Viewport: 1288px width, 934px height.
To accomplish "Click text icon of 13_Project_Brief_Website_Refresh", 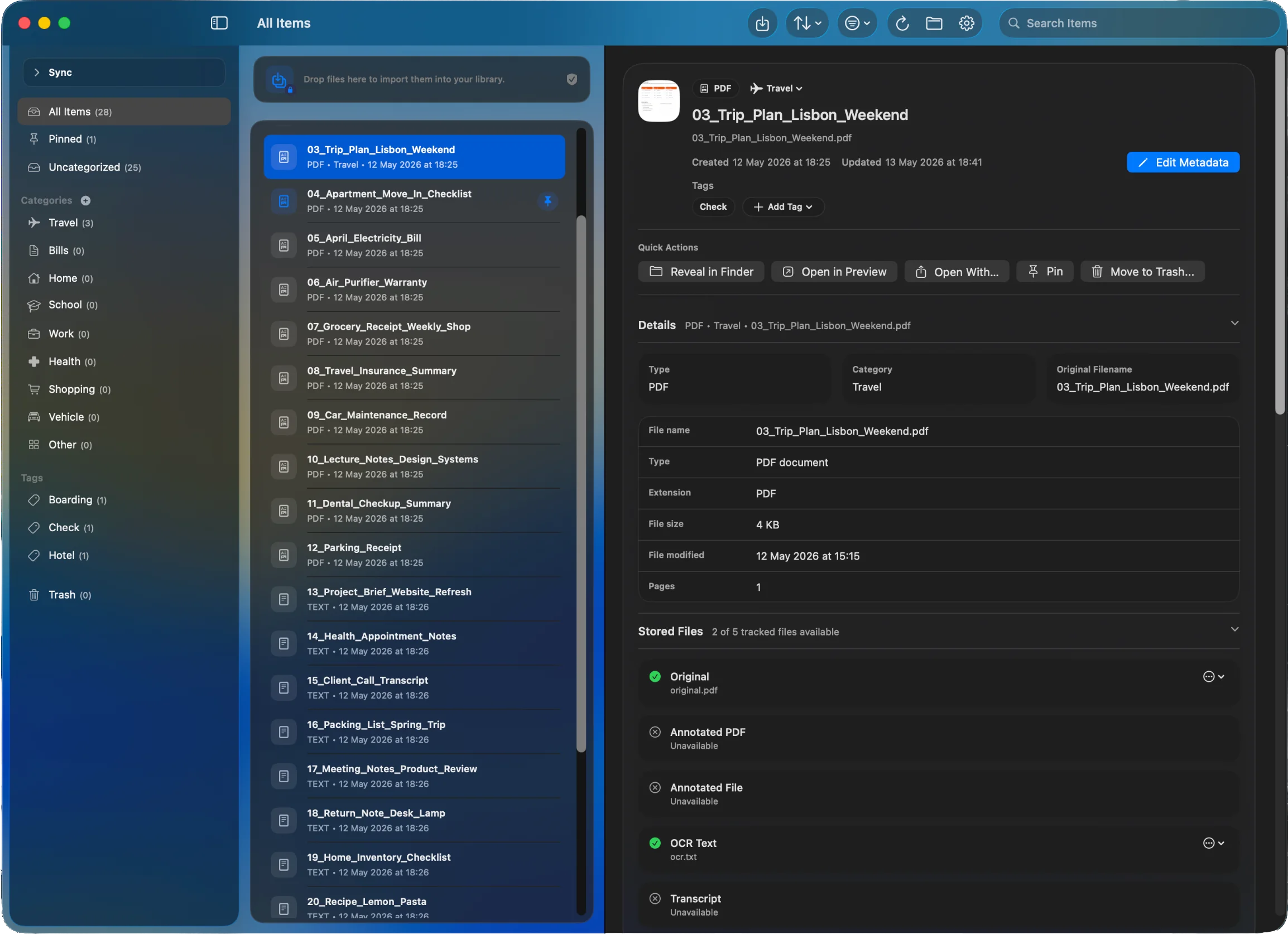I will (x=284, y=600).
